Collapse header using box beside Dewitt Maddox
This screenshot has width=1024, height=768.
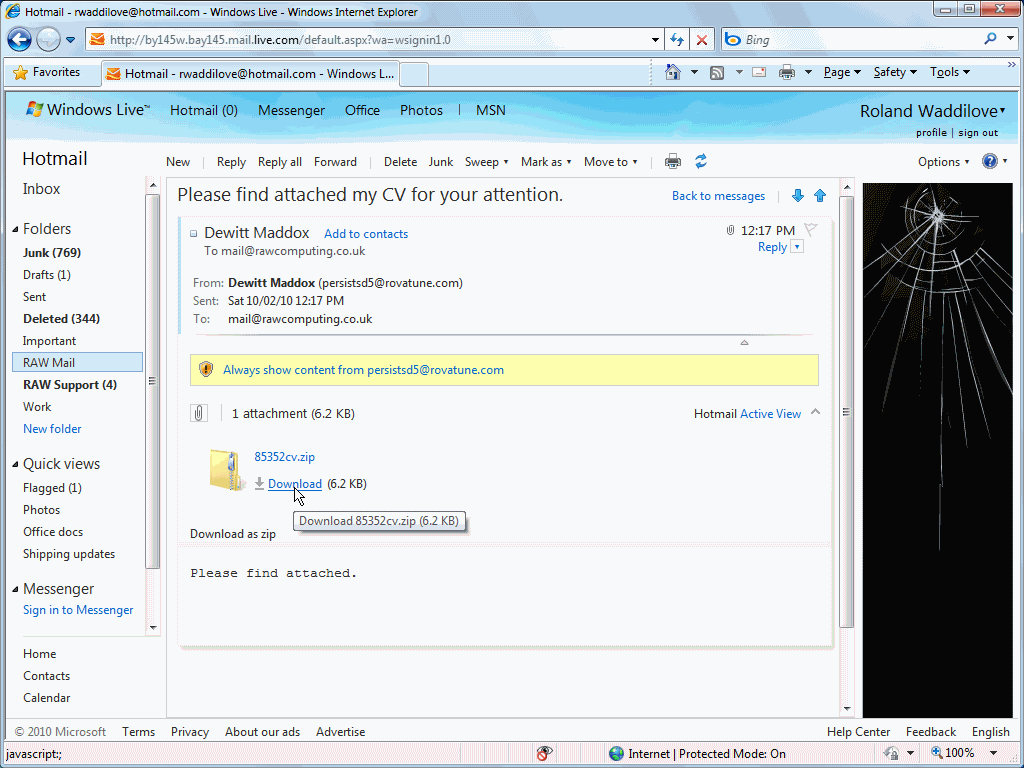pos(194,234)
